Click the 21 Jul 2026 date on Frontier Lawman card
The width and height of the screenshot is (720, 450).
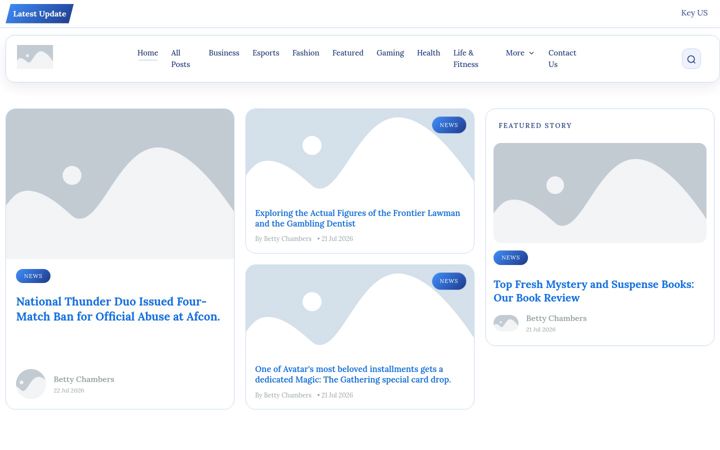point(337,238)
